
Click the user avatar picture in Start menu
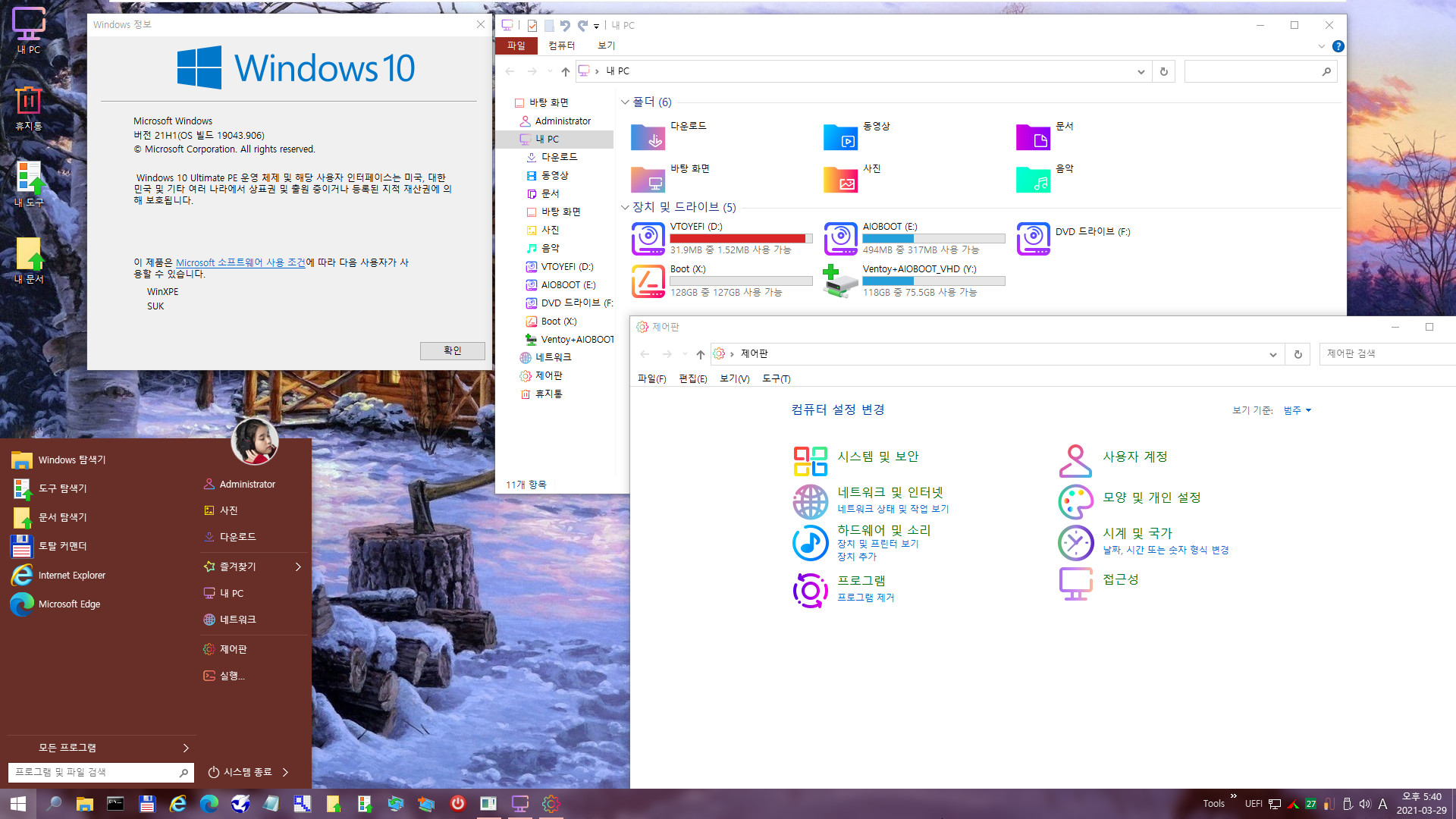point(255,441)
